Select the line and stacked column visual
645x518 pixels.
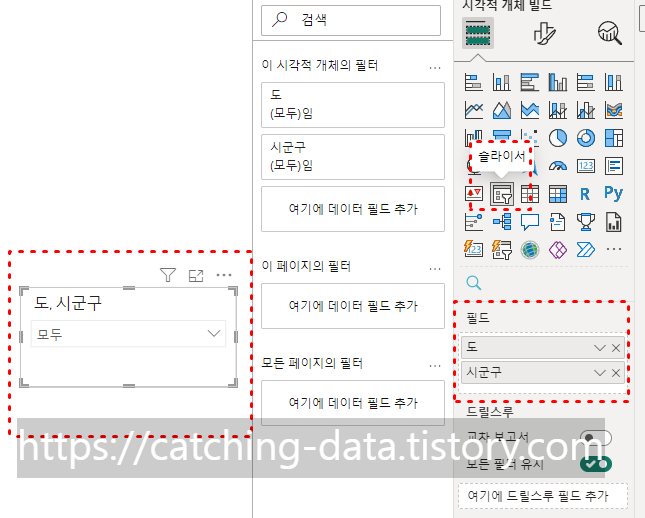[x=557, y=110]
